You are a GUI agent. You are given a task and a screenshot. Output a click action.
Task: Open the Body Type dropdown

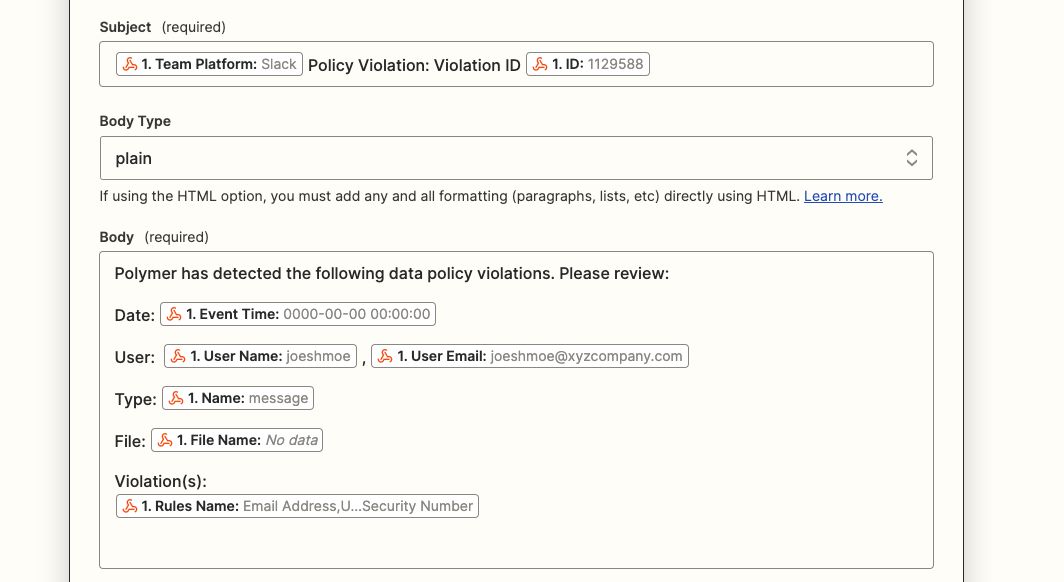tap(516, 158)
